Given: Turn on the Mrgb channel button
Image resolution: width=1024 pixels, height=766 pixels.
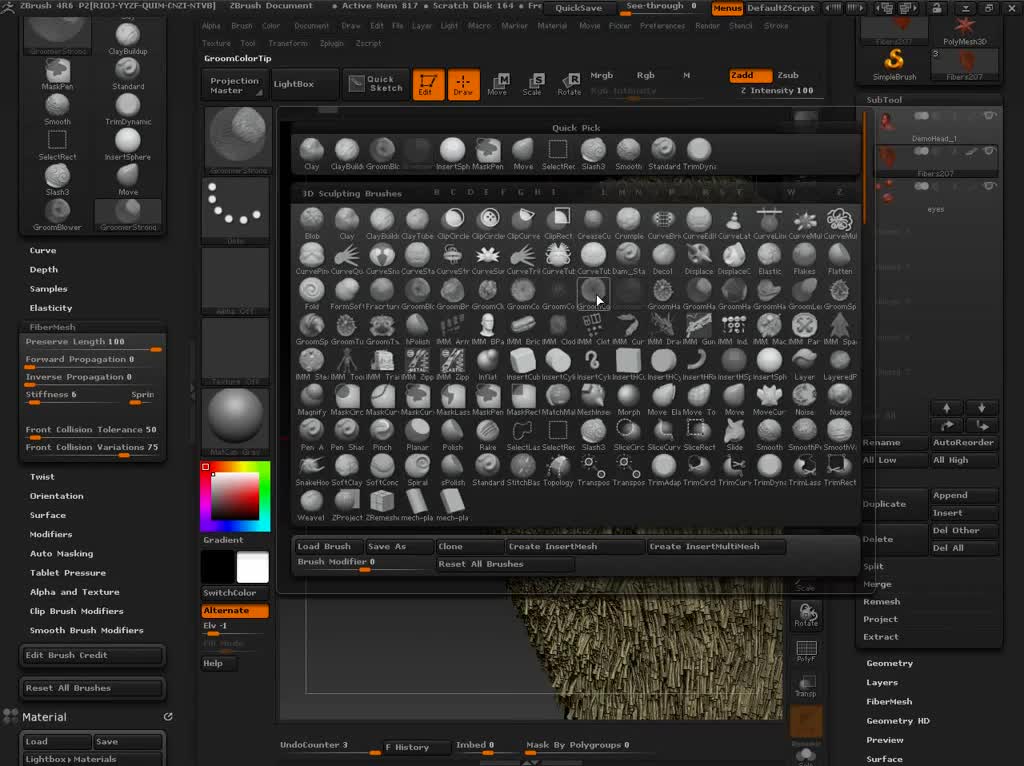Looking at the screenshot, I should pos(601,75).
